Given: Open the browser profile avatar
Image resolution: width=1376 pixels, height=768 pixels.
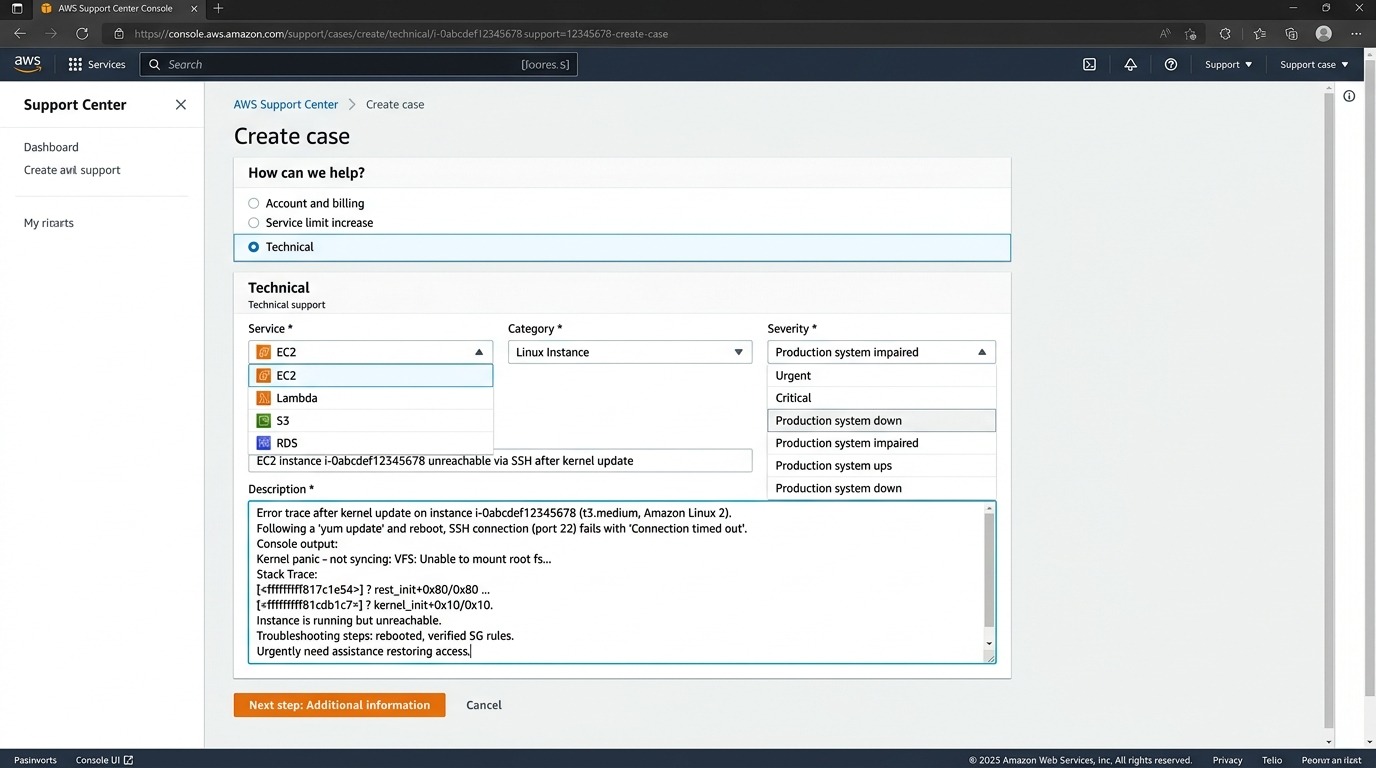Looking at the screenshot, I should pyautogui.click(x=1324, y=33).
